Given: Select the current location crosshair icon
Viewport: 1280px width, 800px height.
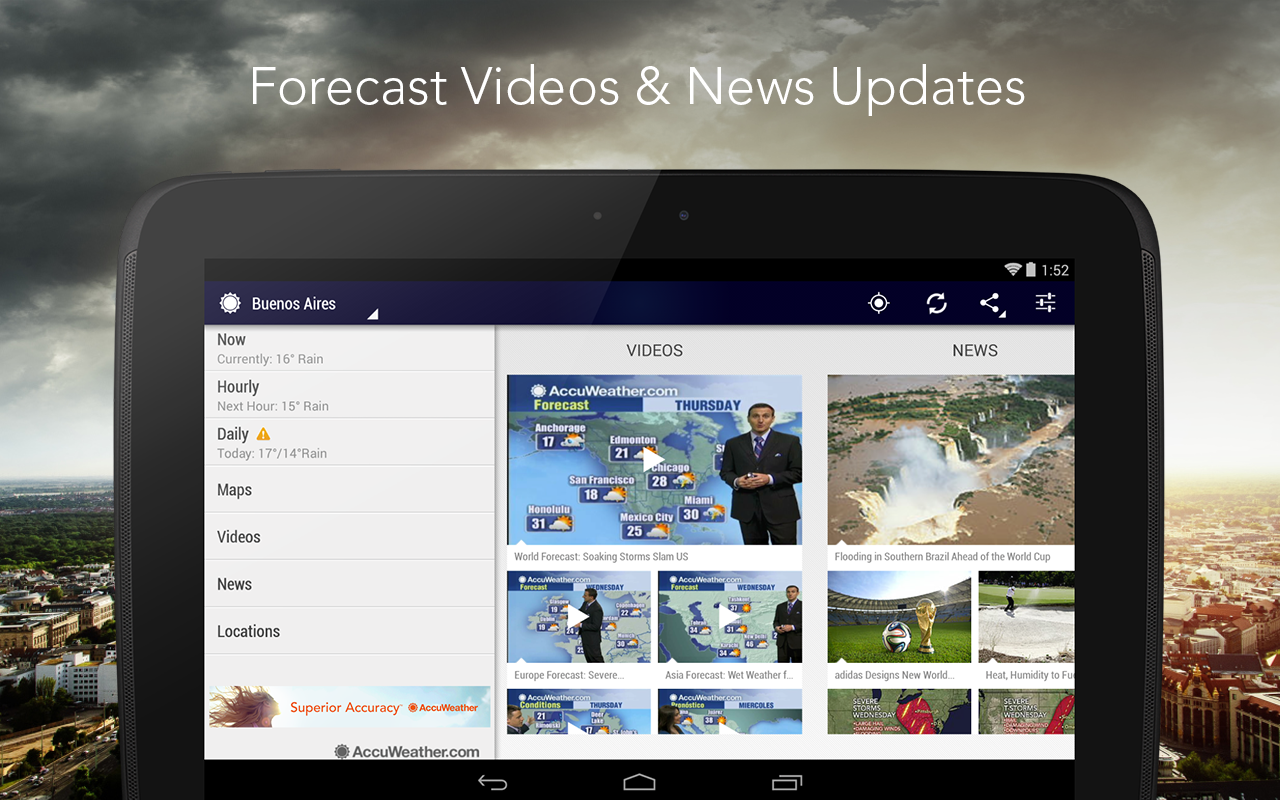Looking at the screenshot, I should [x=878, y=302].
